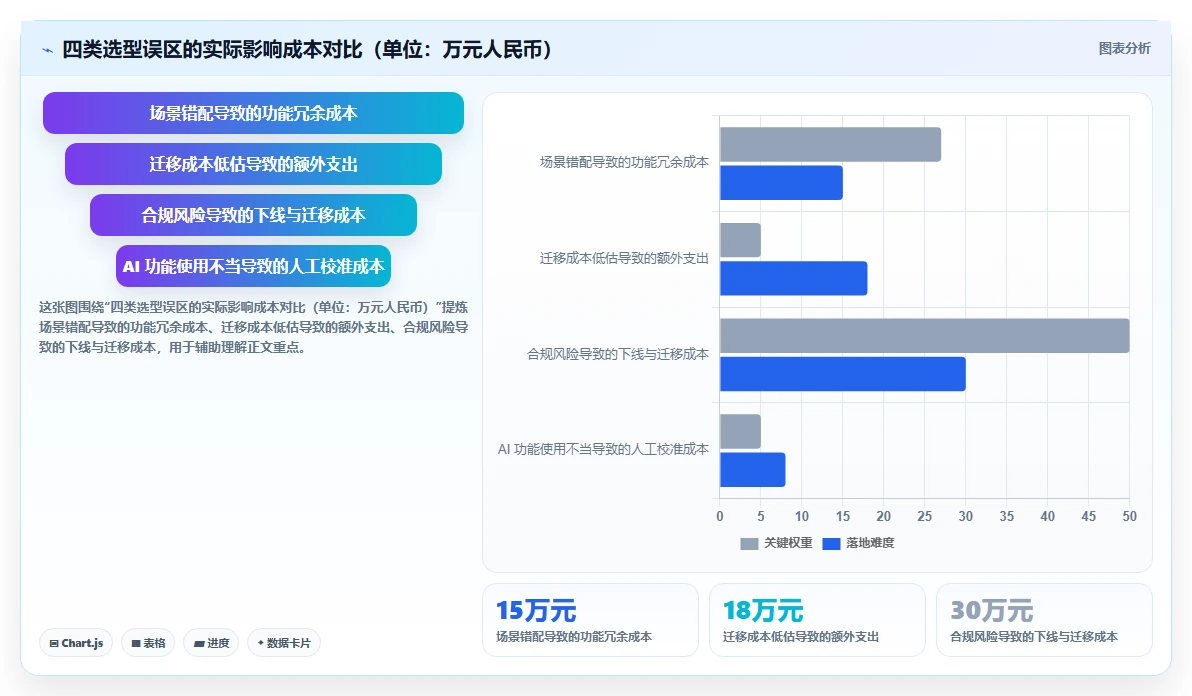Toggle the 落地难度 legend item
The height and width of the screenshot is (696, 1192).
(858, 543)
